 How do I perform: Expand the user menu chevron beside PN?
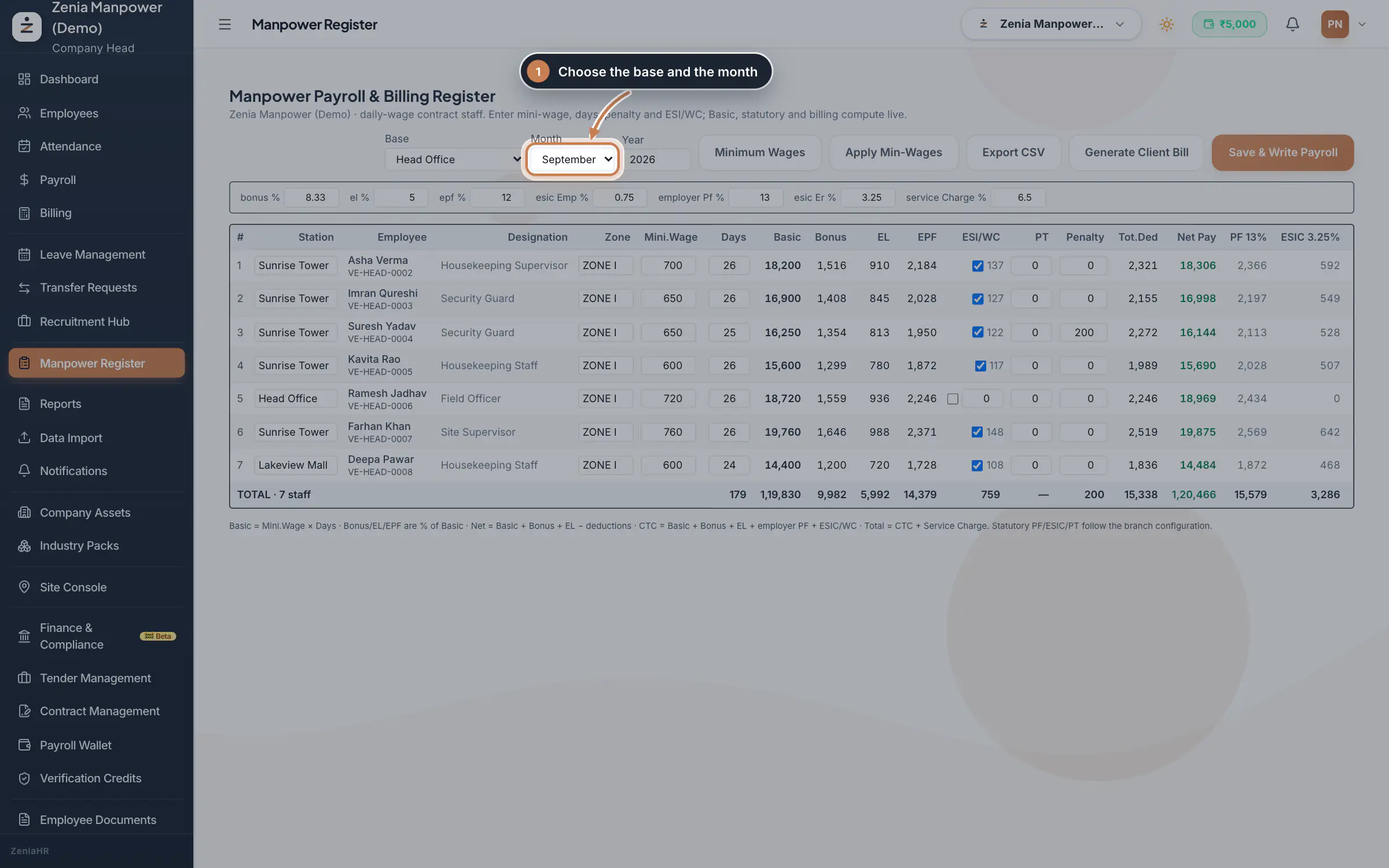1362,24
